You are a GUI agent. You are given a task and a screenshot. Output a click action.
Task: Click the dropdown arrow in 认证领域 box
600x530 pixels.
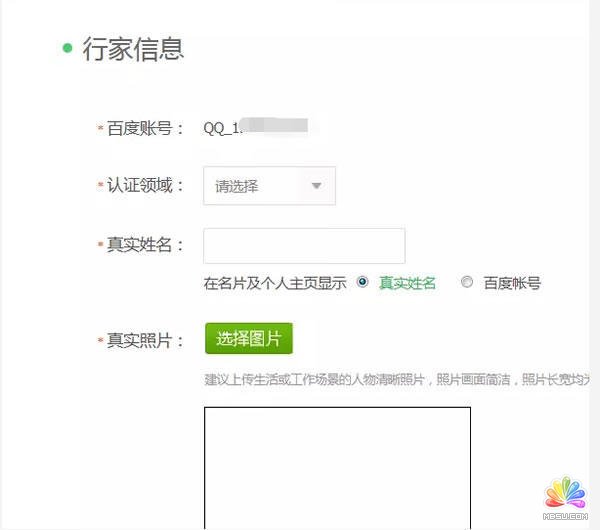(316, 186)
